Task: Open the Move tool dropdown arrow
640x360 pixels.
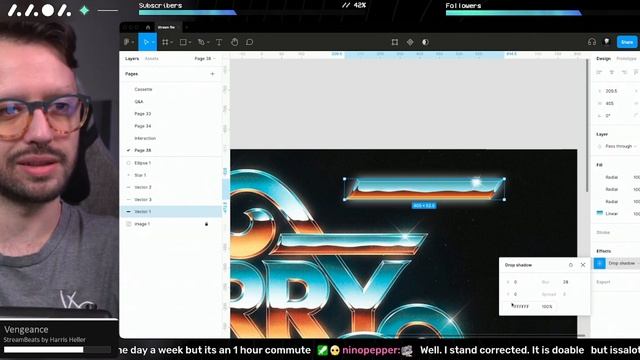Action: 153,42
